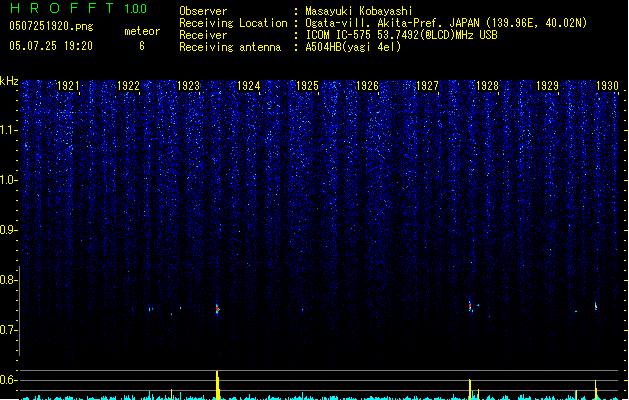
Task: Click the meteor echo just before 1930
Action: click(x=596, y=306)
